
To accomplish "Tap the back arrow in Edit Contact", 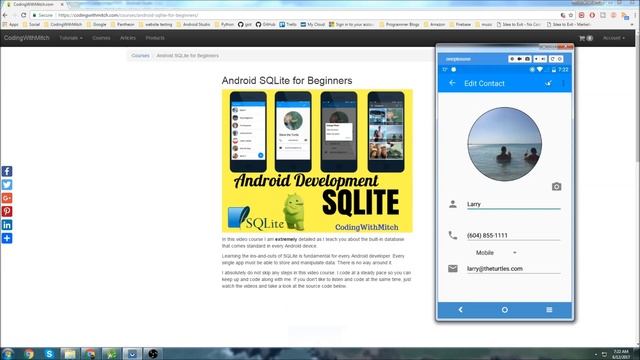I will [x=452, y=83].
